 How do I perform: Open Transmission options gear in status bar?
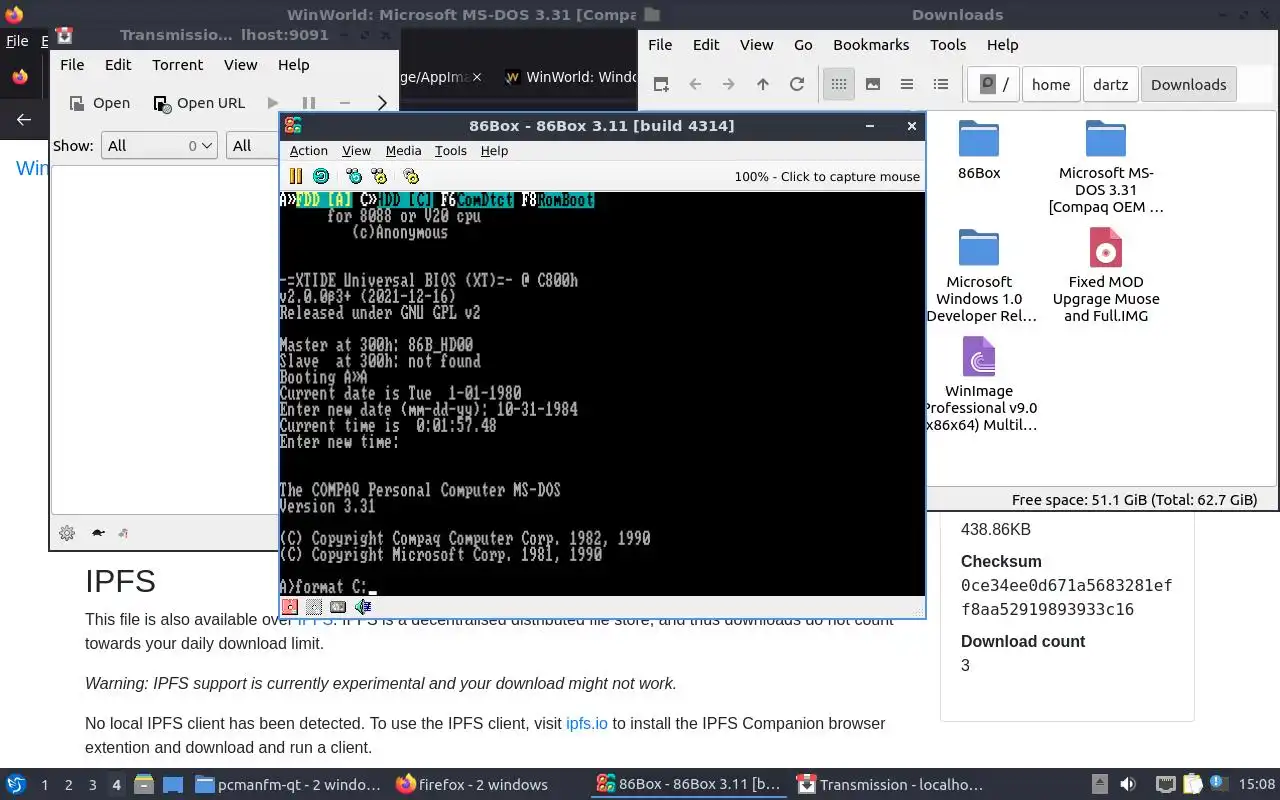(x=67, y=533)
